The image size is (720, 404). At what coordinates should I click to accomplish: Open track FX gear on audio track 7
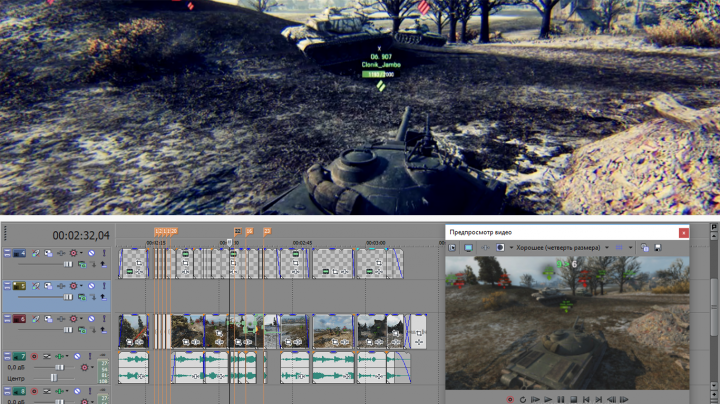pos(84,367)
